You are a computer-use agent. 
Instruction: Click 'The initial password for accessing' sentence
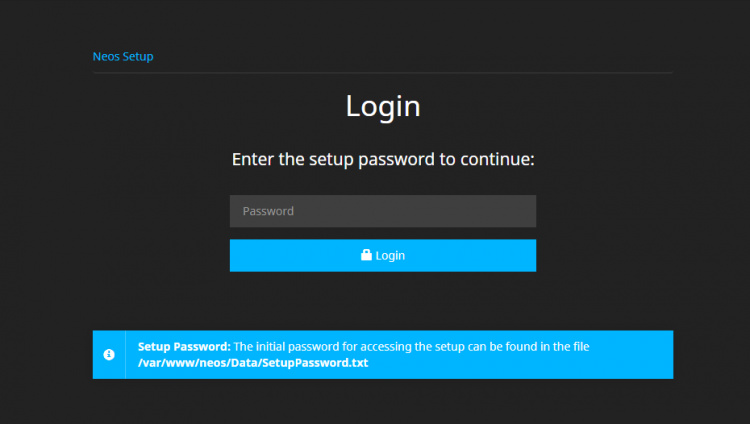(320, 347)
